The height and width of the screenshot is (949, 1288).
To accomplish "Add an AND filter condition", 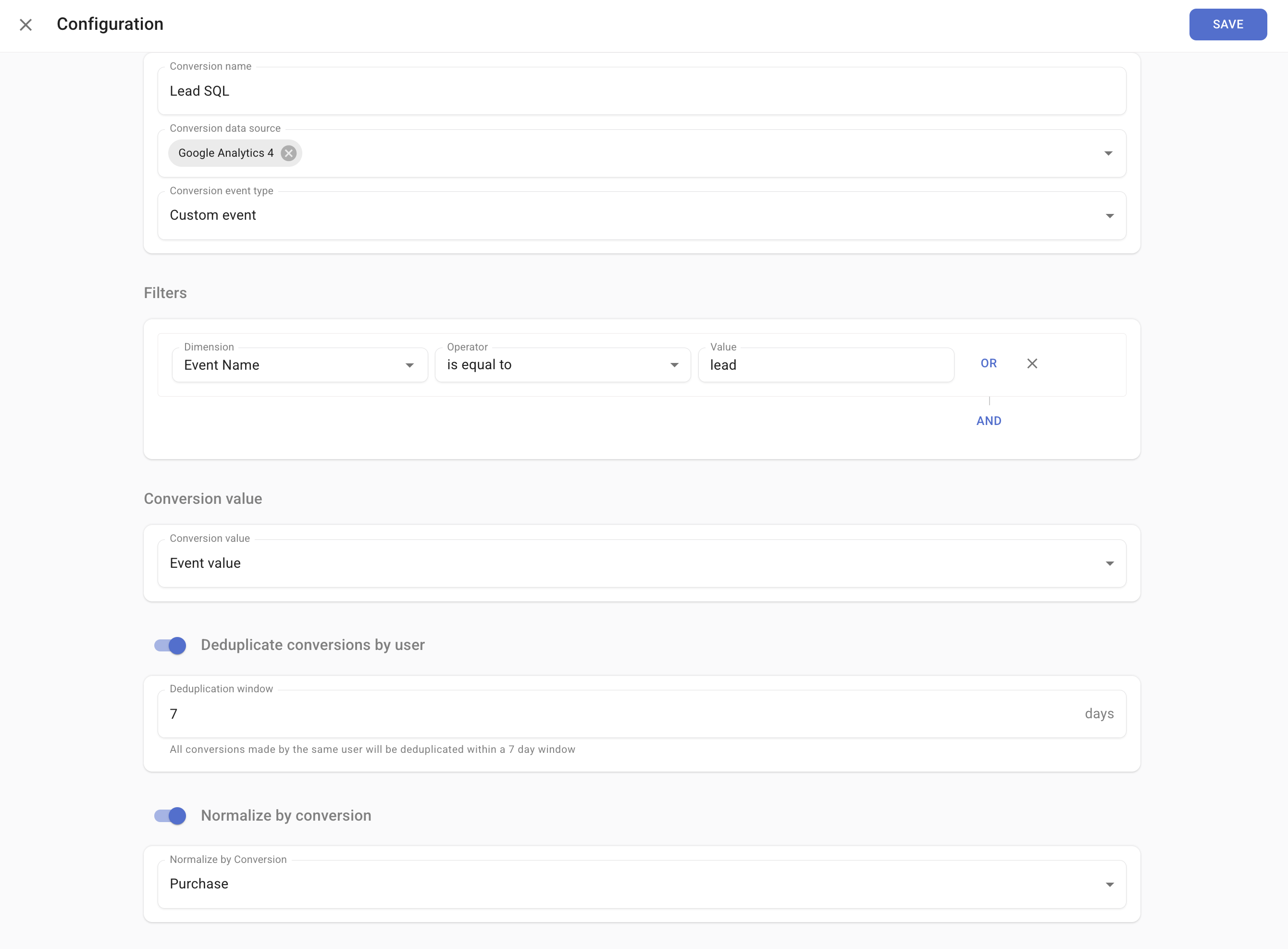I will [x=988, y=421].
